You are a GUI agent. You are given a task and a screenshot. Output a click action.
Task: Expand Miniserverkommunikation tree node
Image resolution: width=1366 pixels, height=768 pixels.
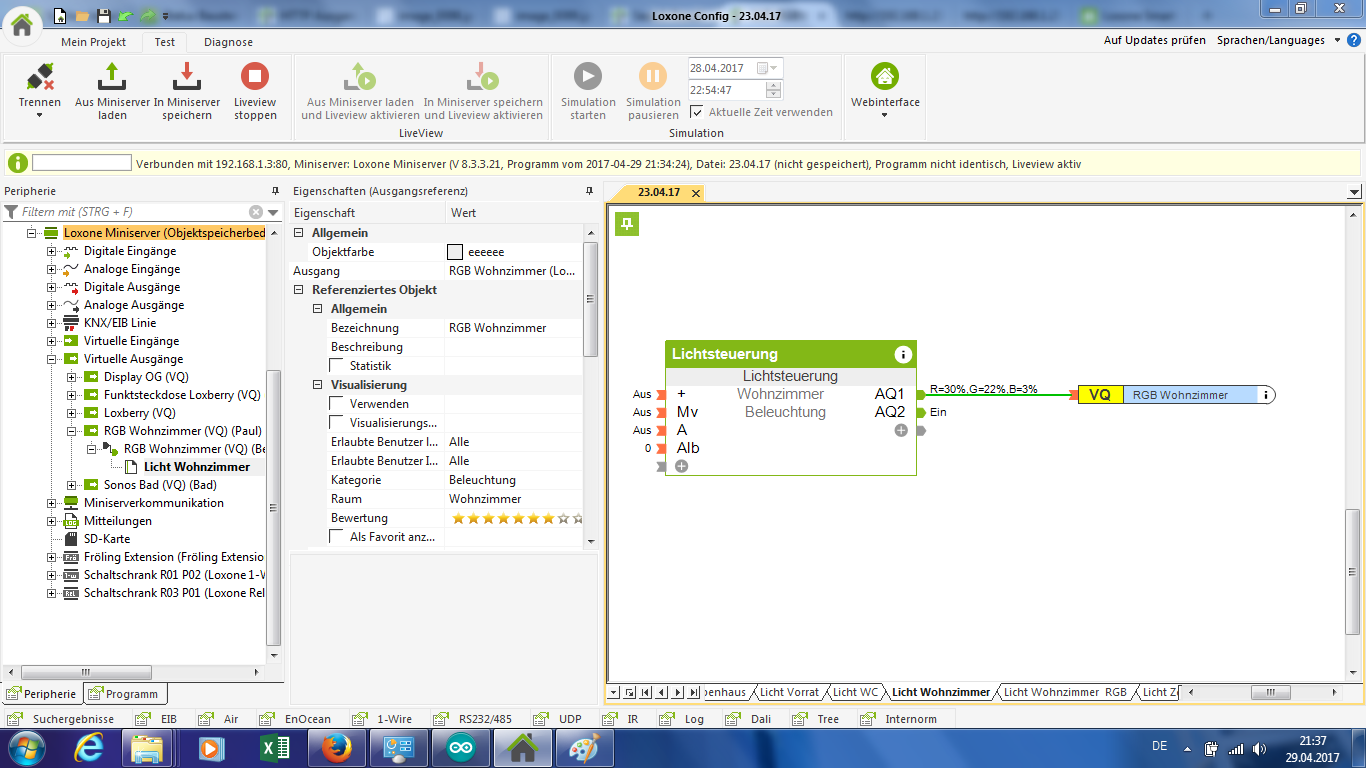[x=52, y=503]
